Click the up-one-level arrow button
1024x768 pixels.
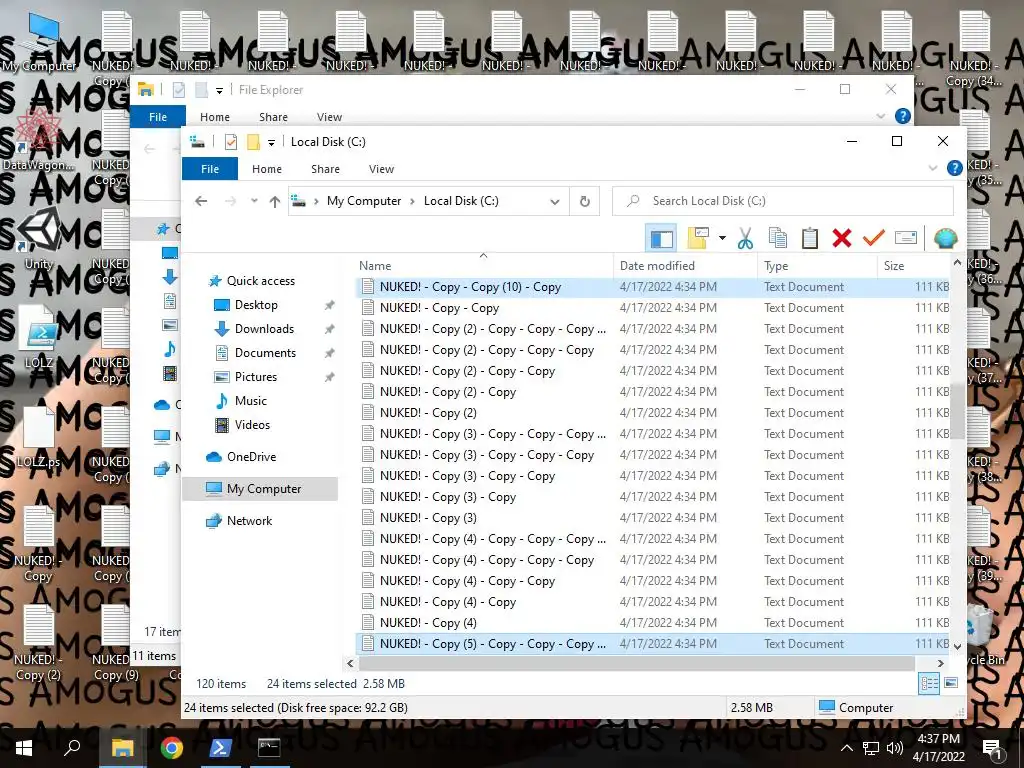tap(275, 202)
